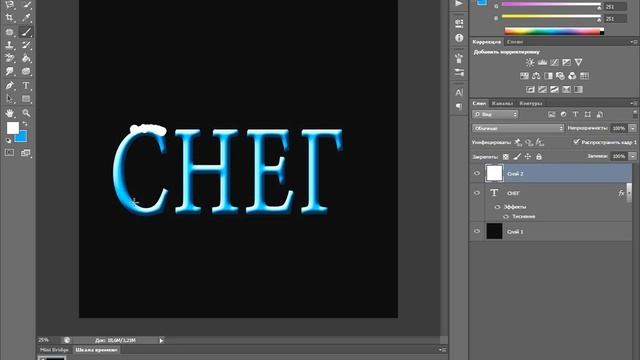This screenshot has width=640, height=360.
Task: Click the opacity 100% input field
Action: 619,128
